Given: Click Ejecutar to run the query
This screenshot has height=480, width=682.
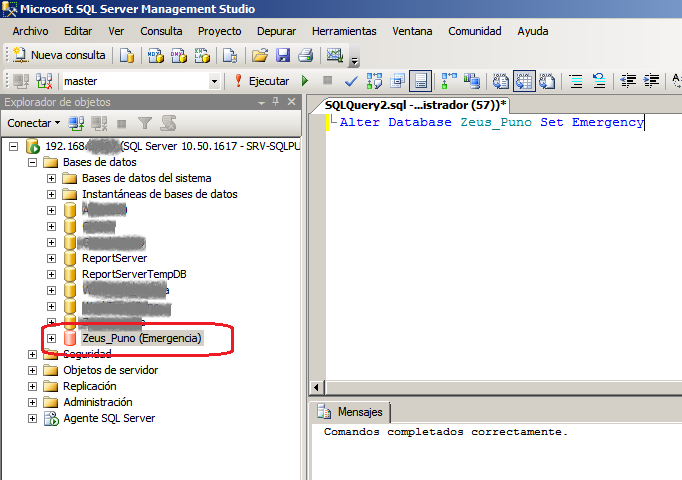Looking at the screenshot, I should (261, 81).
